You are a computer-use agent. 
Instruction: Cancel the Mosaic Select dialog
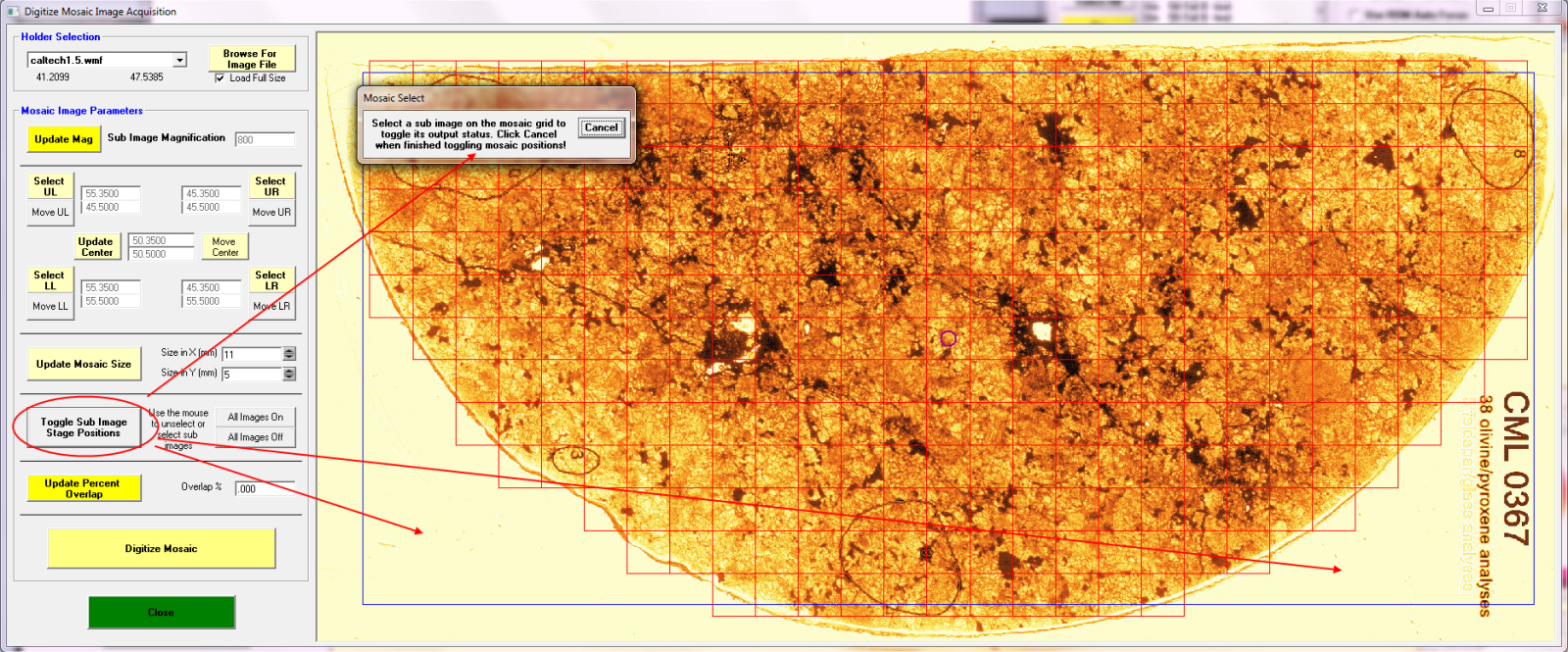tap(601, 127)
